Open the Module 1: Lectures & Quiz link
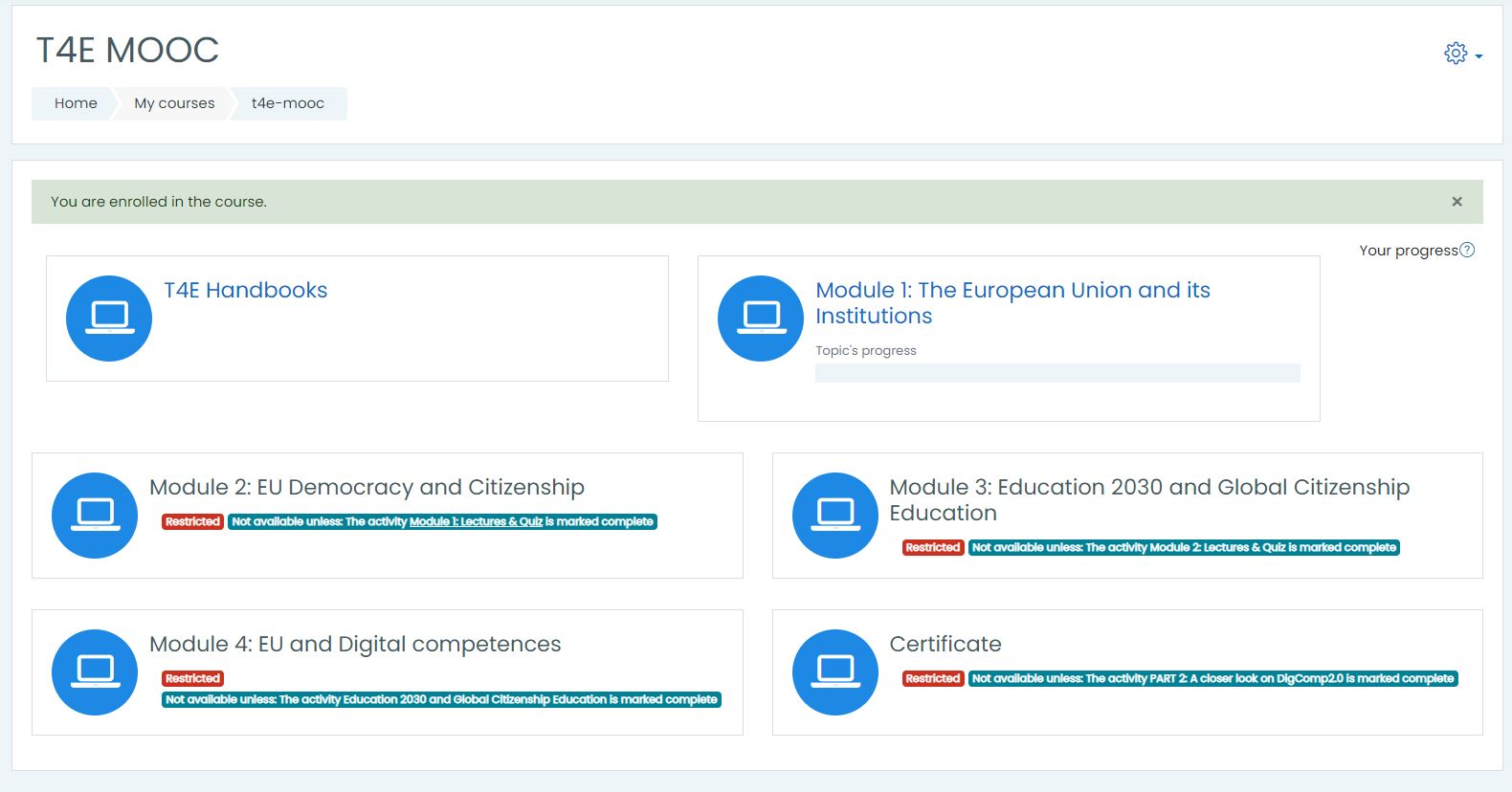The height and width of the screenshot is (792, 1512). click(x=476, y=522)
